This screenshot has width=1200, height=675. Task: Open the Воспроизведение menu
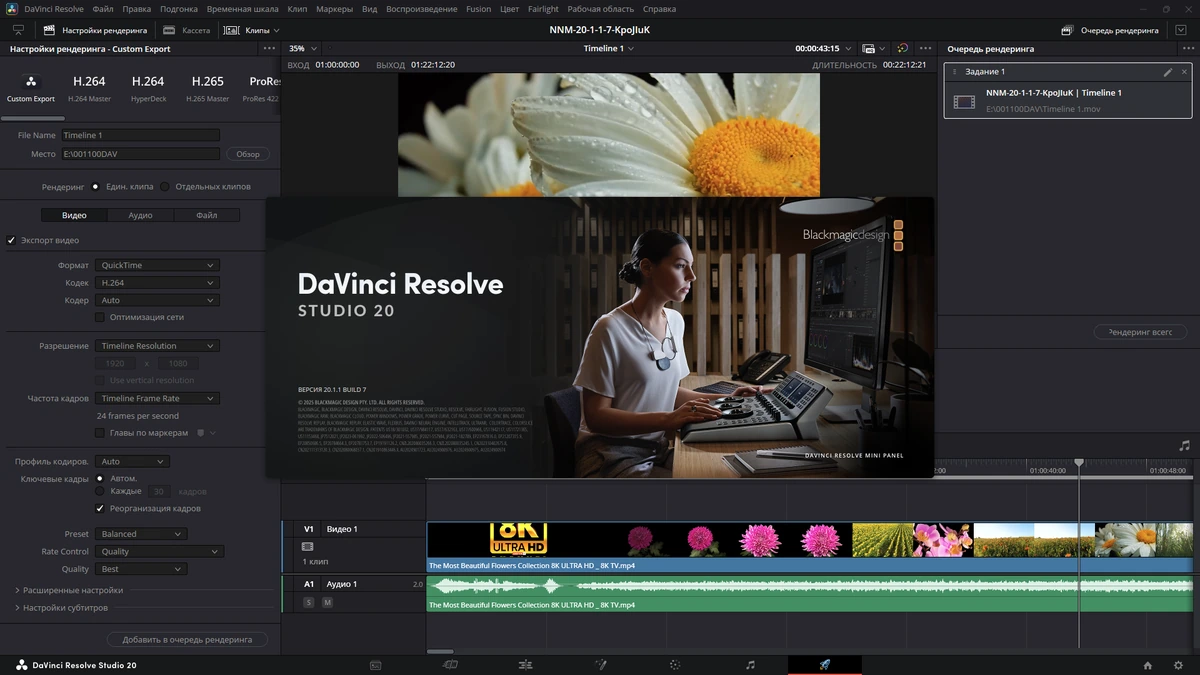point(424,9)
